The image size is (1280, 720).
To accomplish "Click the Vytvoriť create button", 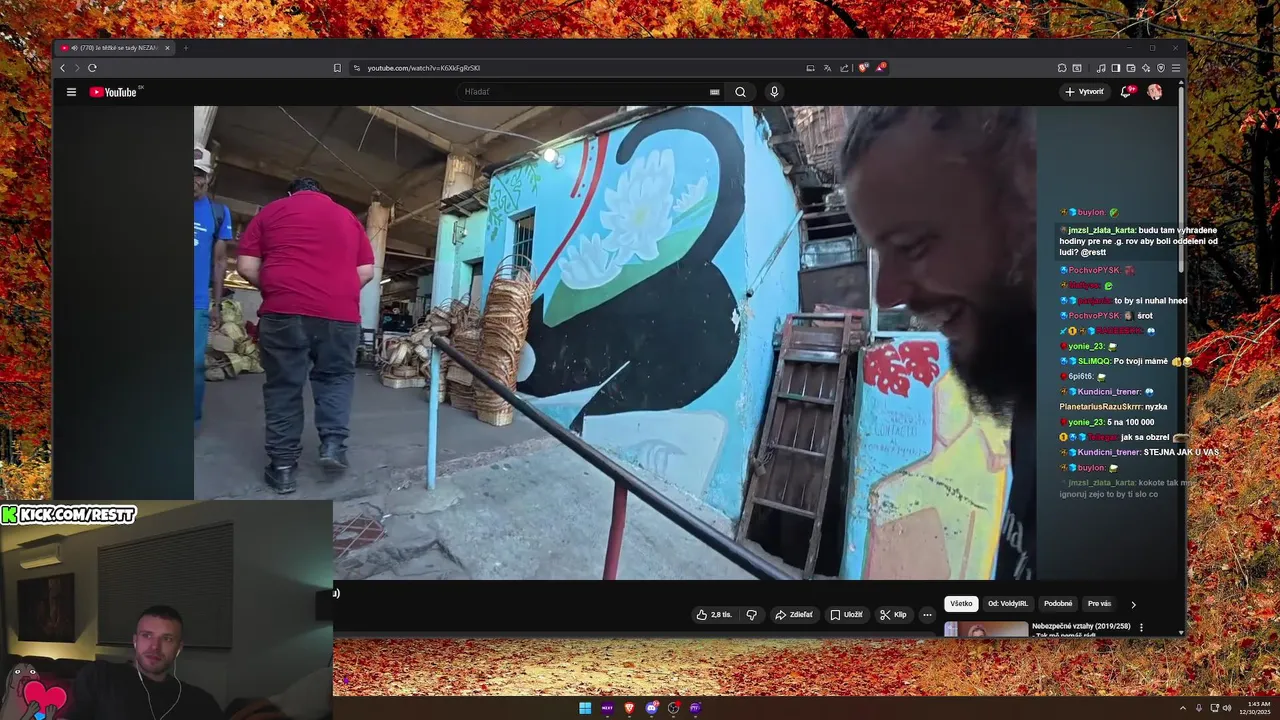I will (1085, 92).
